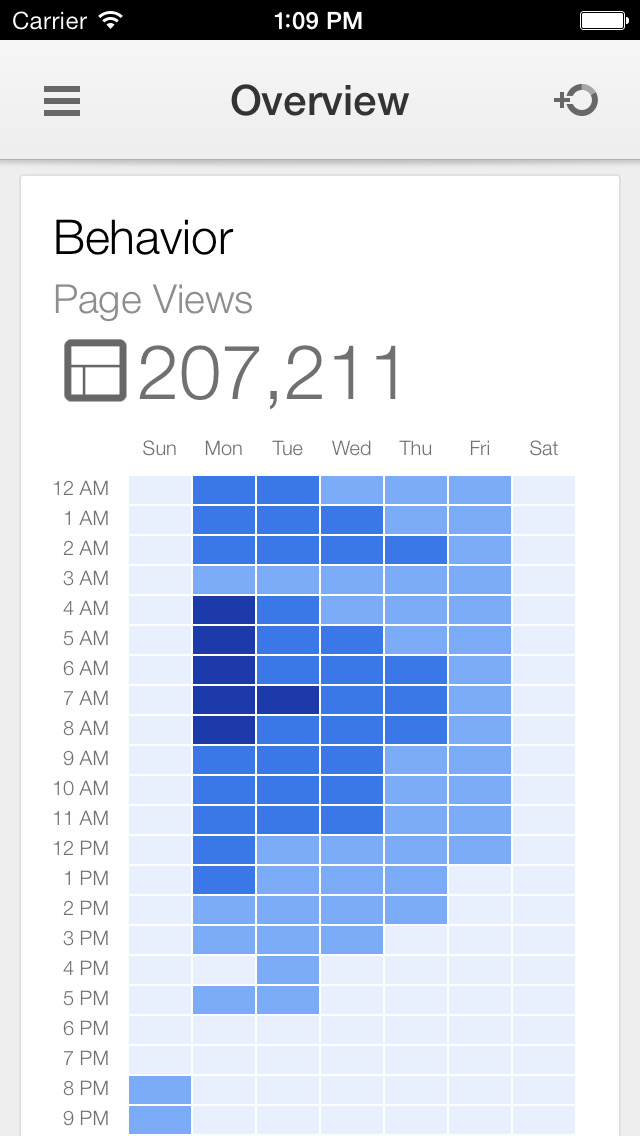Tap the battery indicator icon
640x1136 pixels.
pyautogui.click(x=602, y=19)
